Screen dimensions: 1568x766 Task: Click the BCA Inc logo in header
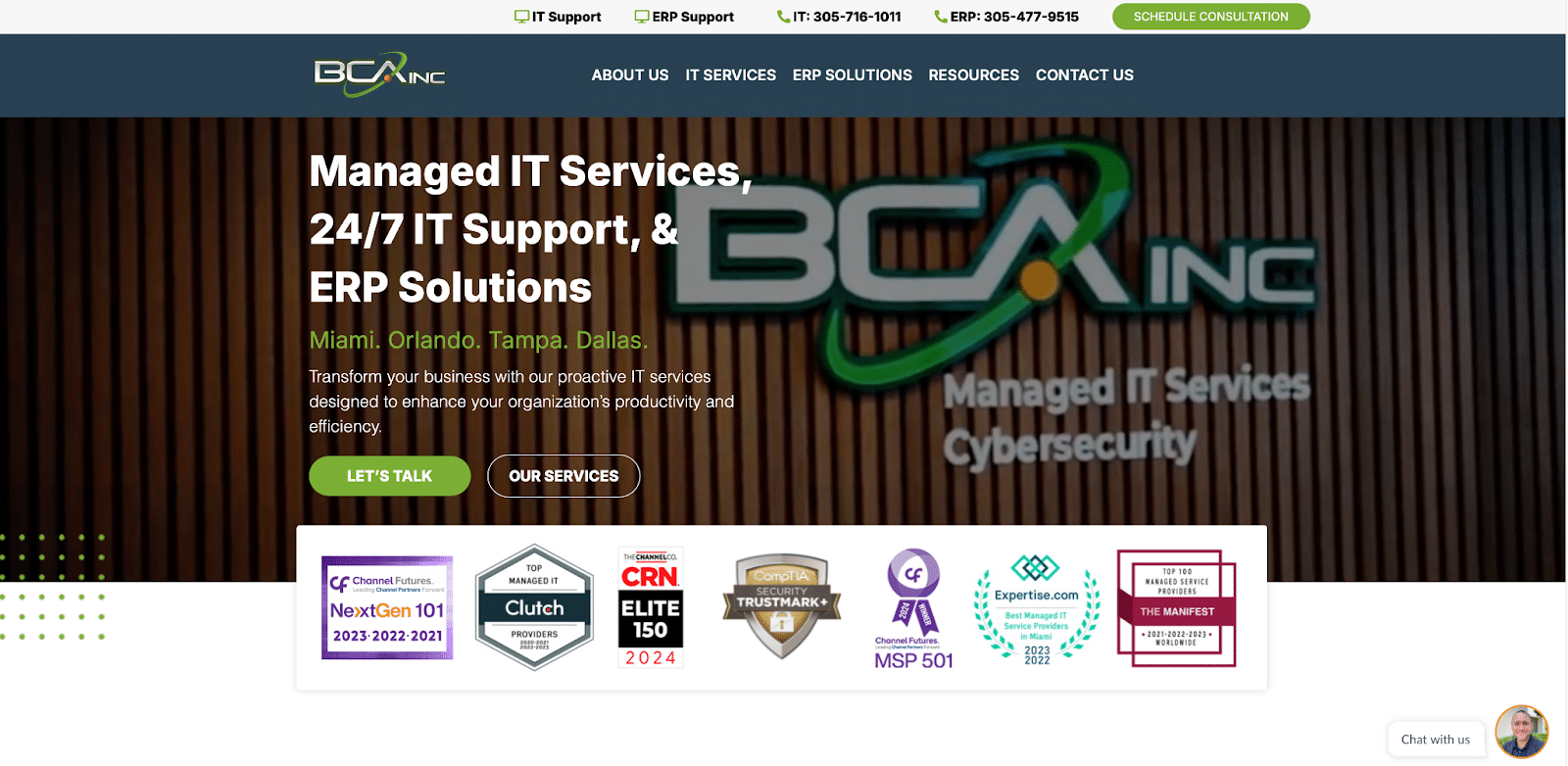[379, 74]
